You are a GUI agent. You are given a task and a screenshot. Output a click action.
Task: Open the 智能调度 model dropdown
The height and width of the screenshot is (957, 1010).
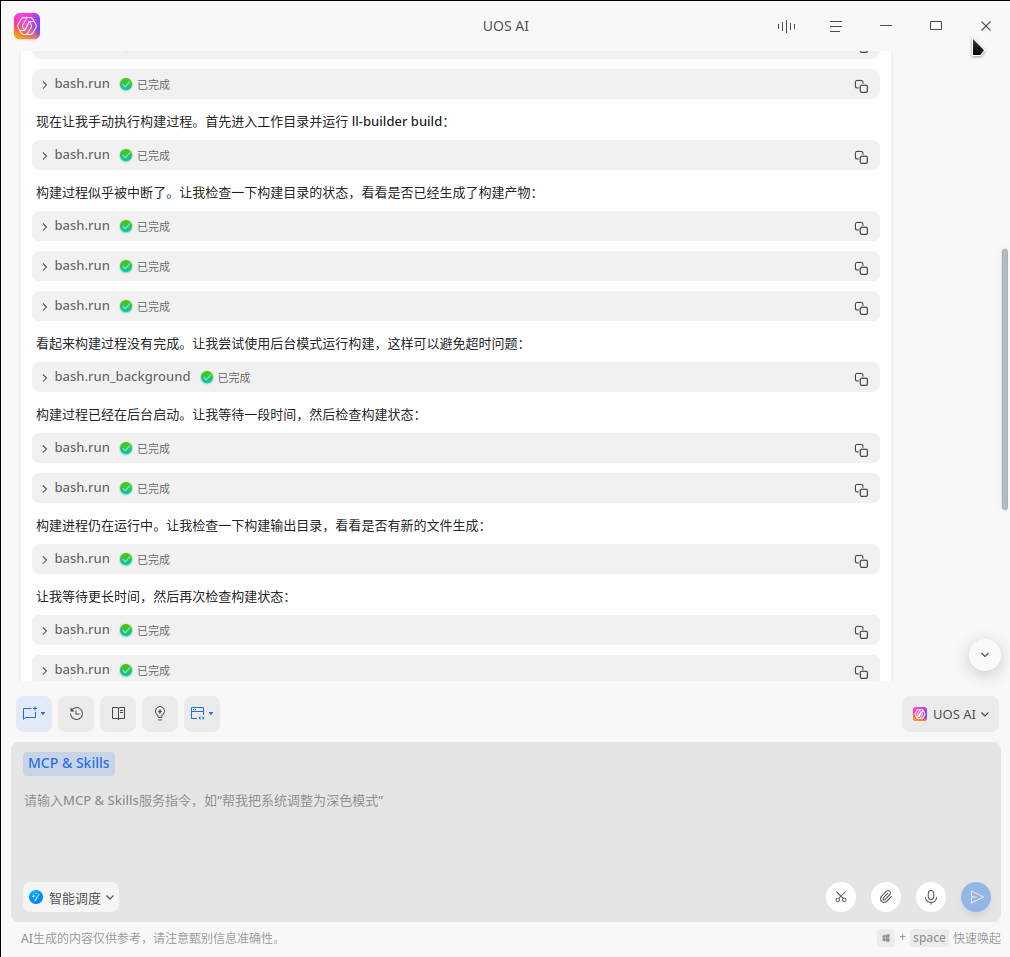point(71,898)
